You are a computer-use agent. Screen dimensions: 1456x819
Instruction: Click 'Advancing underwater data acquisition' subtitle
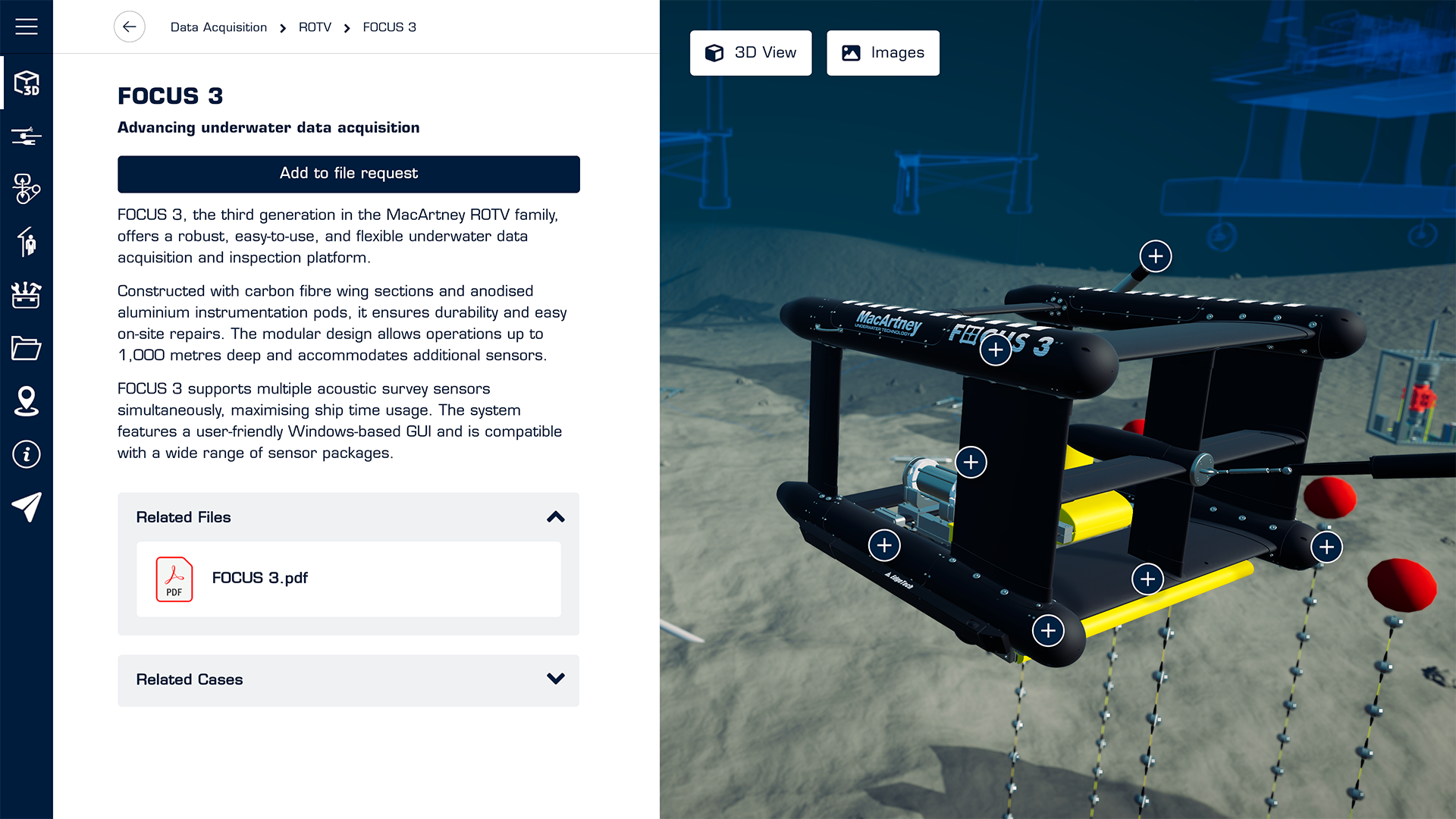click(x=268, y=127)
